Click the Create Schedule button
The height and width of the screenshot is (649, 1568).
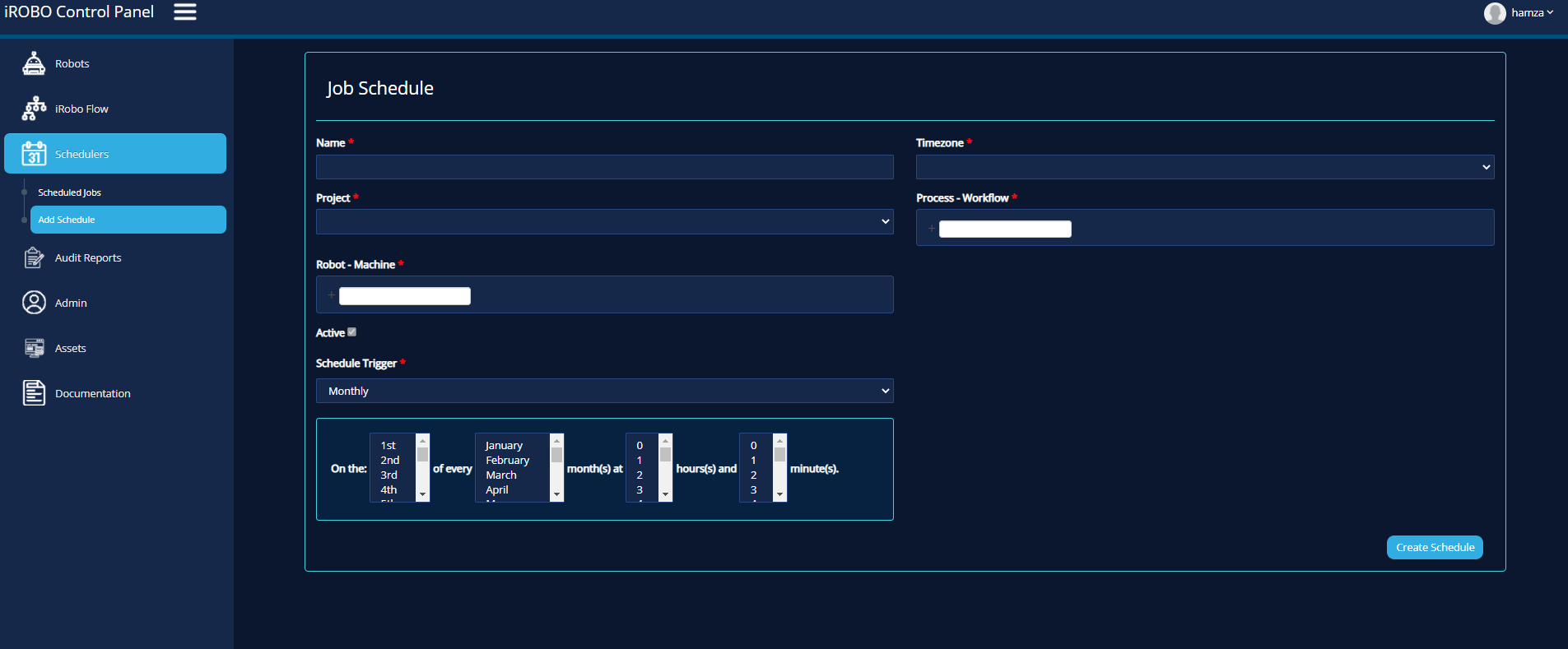[1435, 547]
